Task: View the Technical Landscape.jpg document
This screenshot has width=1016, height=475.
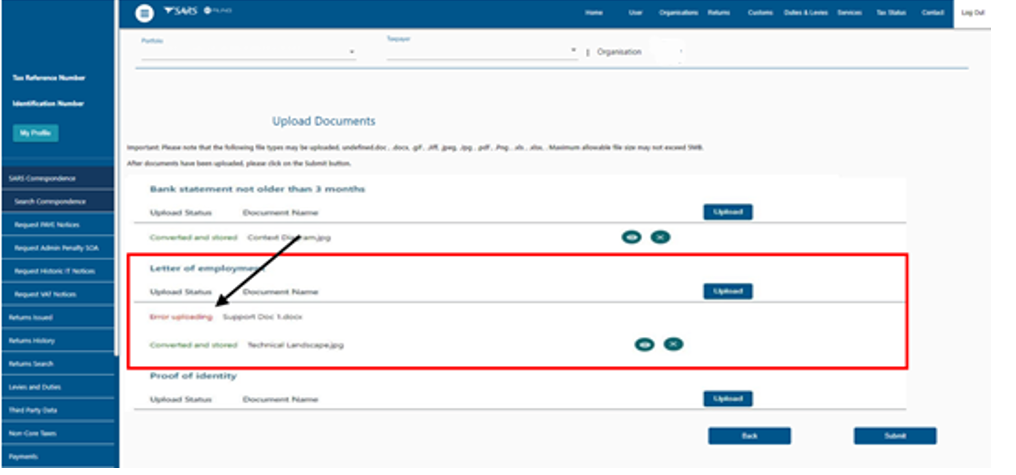Action: [645, 344]
